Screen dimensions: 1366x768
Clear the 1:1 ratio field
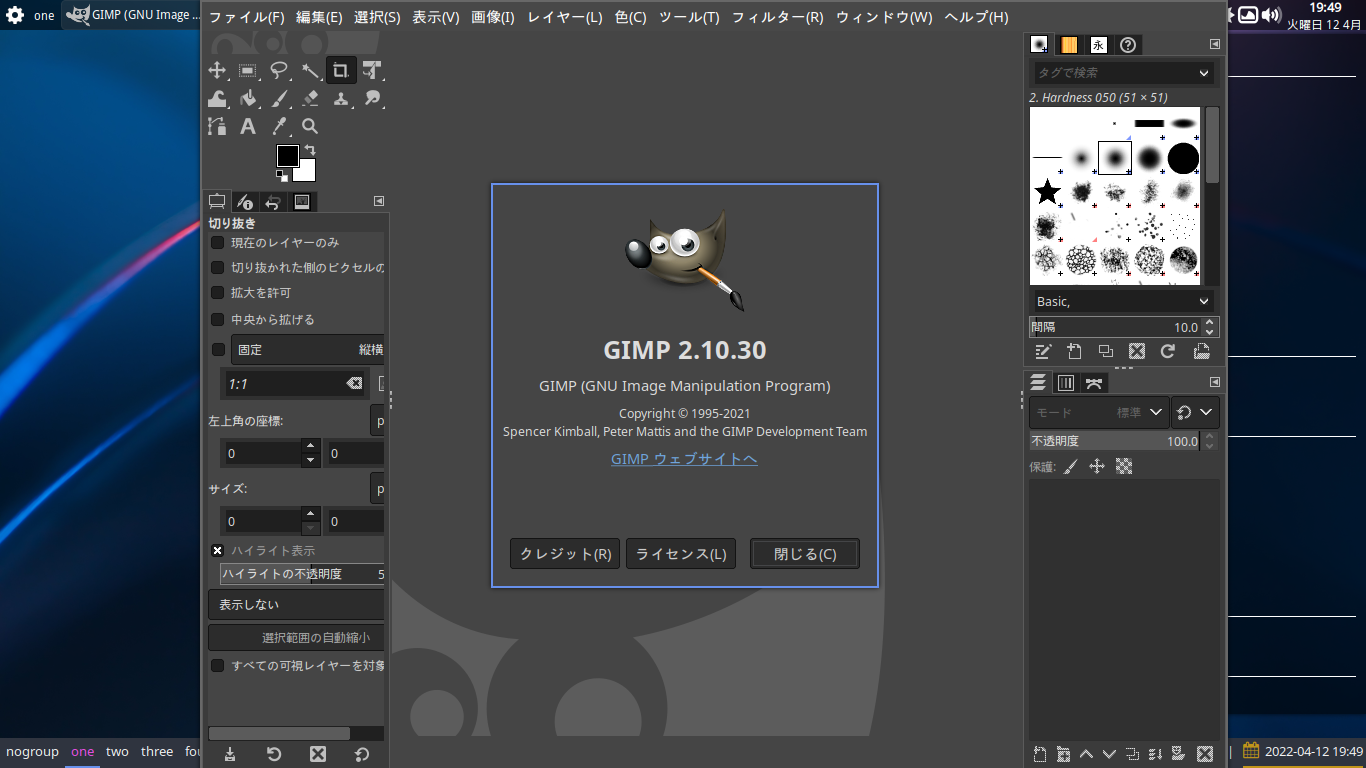pos(354,383)
